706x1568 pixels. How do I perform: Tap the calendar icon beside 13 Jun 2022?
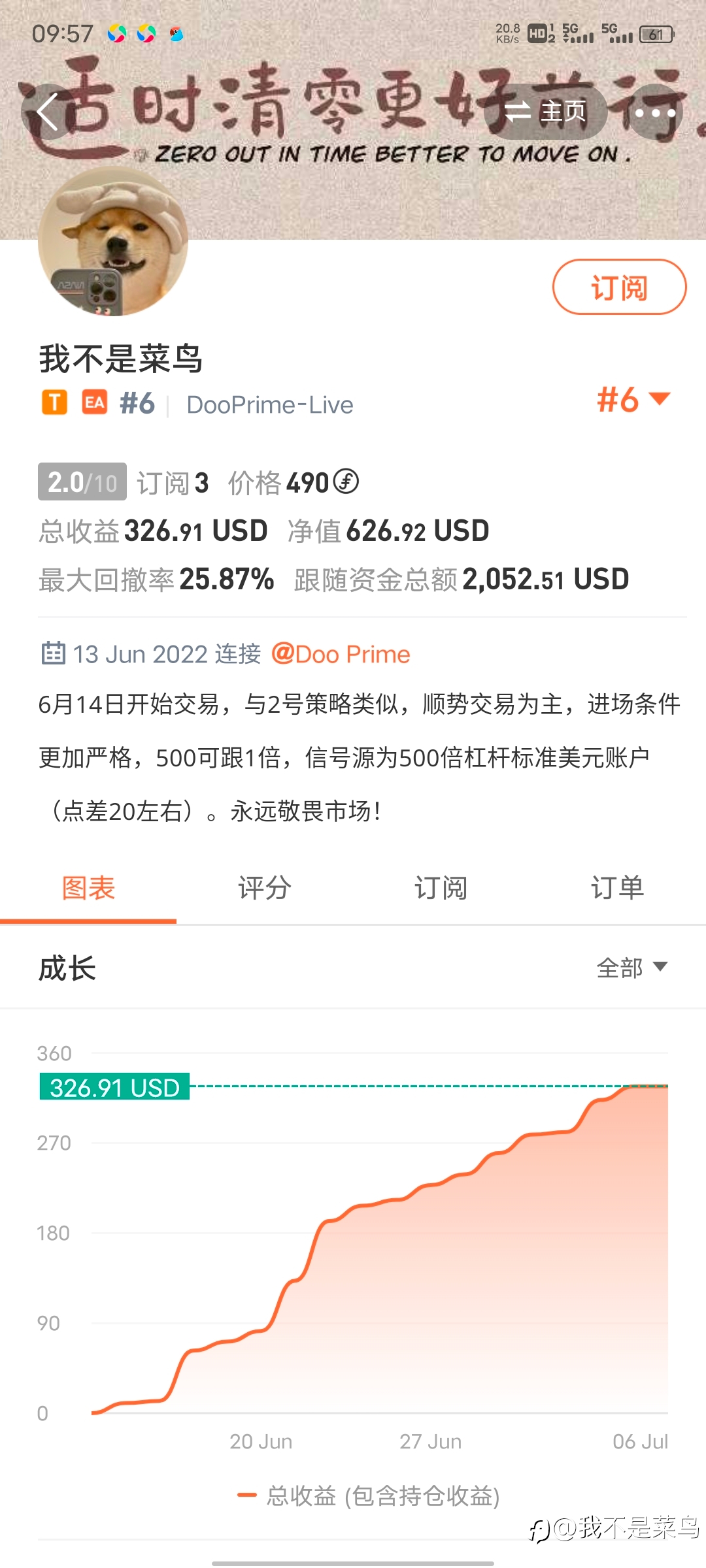54,653
